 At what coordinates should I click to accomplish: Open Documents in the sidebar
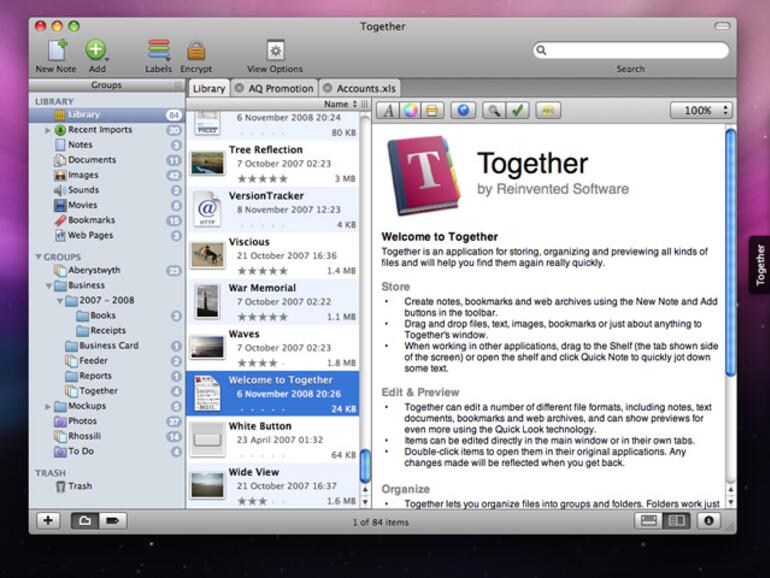(x=107, y=160)
